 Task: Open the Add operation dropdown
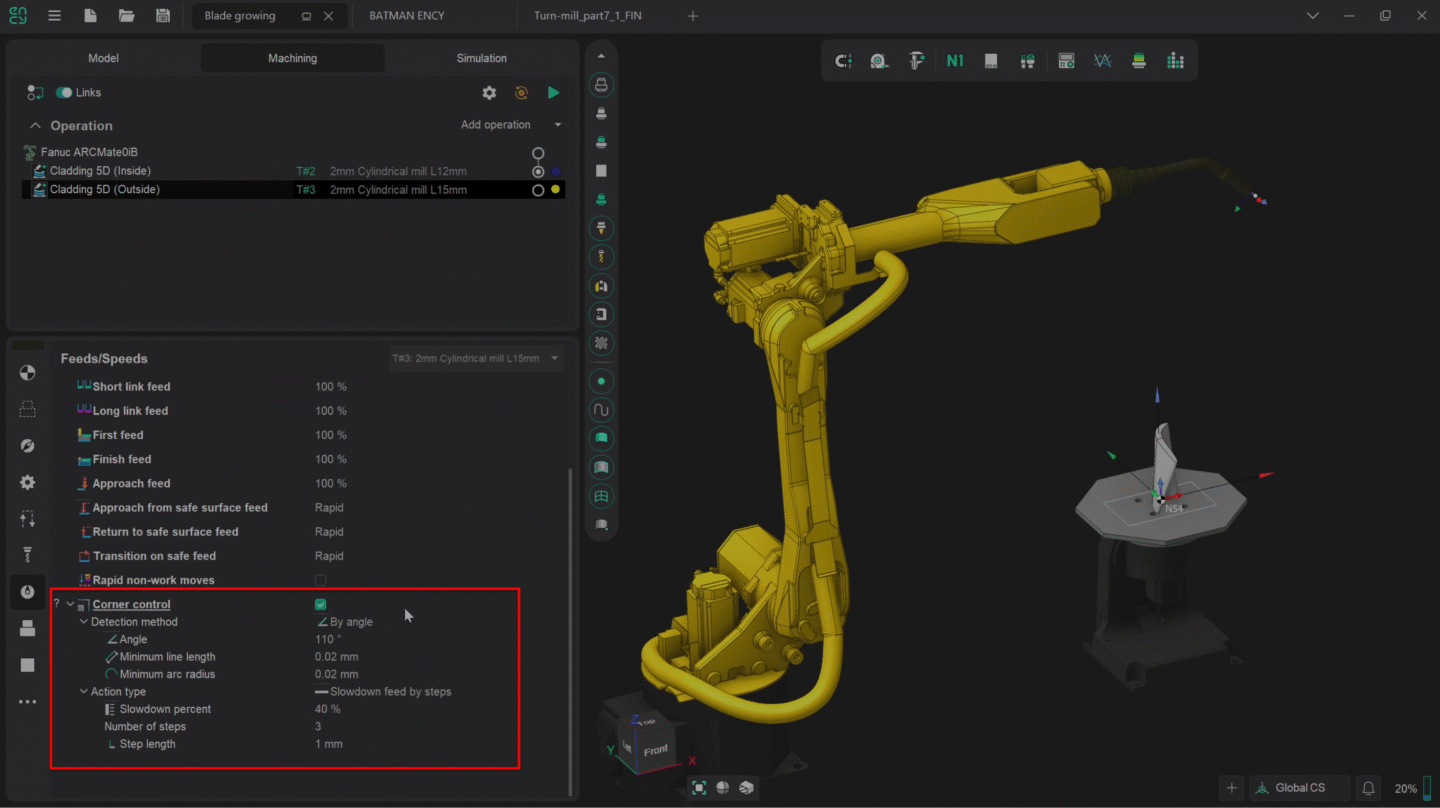pyautogui.click(x=511, y=124)
